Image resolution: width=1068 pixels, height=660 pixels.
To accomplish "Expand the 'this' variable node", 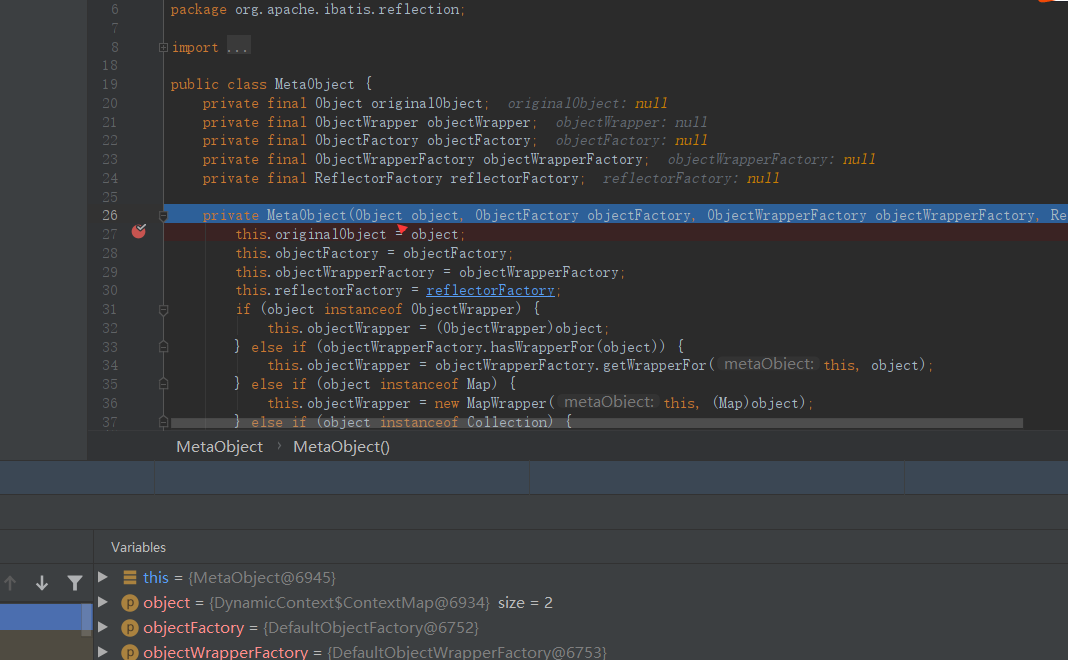I will coord(103,577).
